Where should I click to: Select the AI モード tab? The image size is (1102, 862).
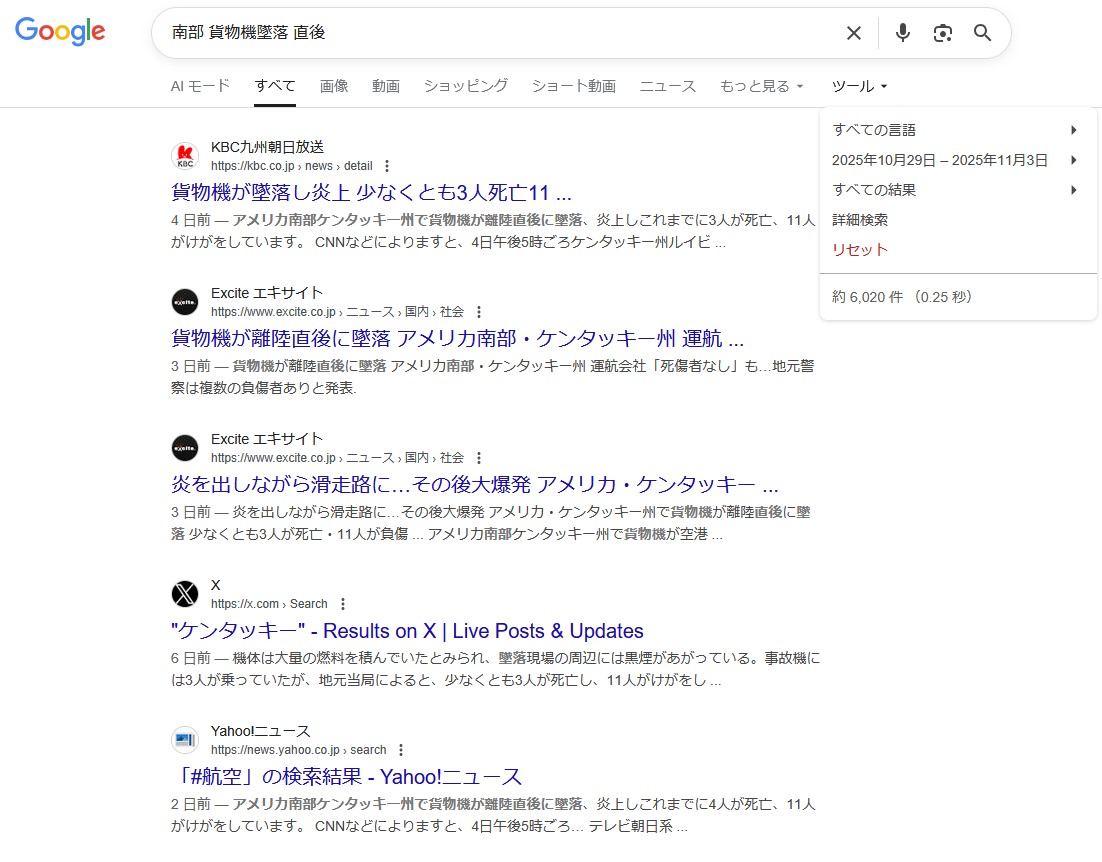pos(200,86)
